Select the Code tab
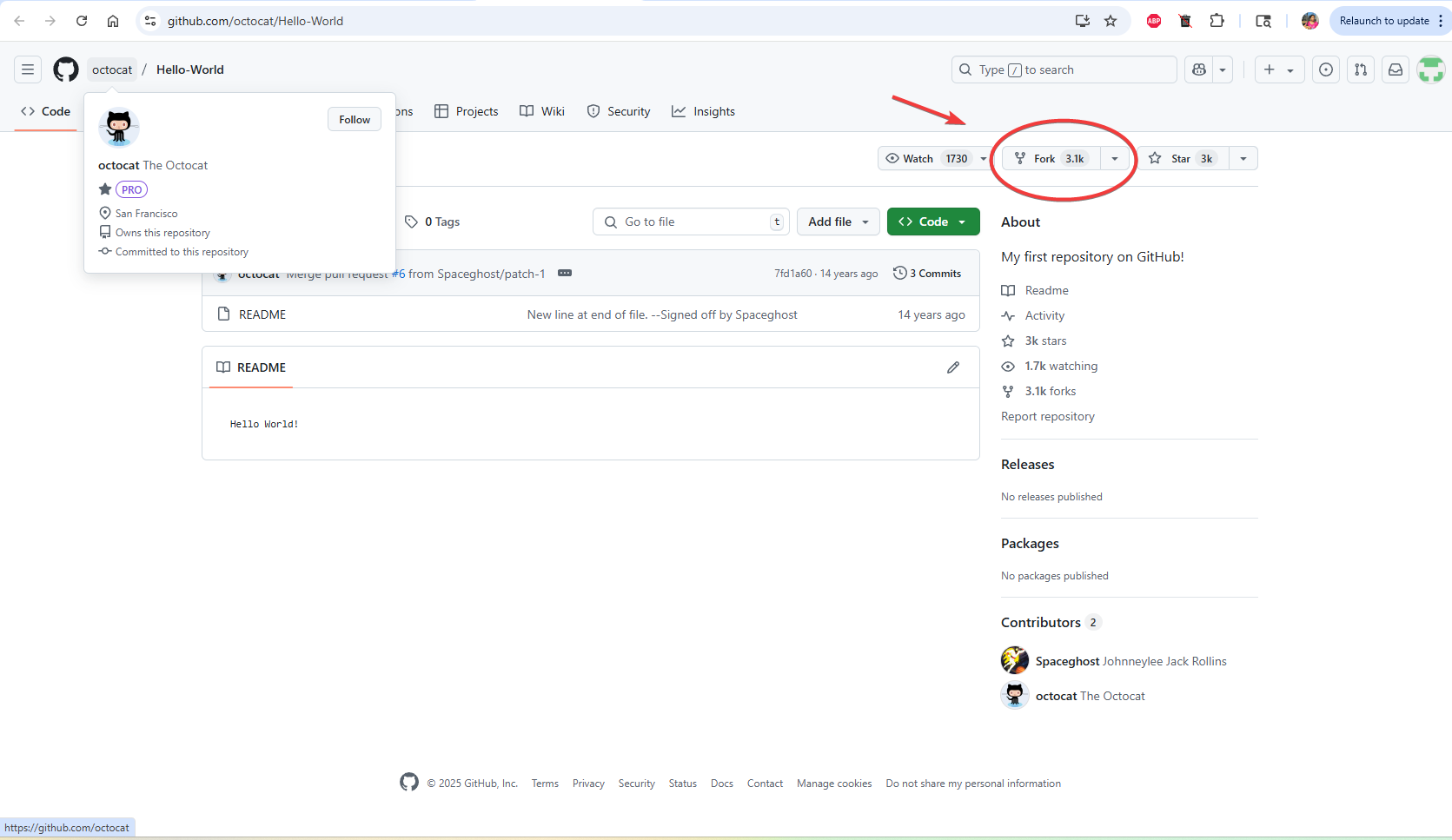 [45, 111]
